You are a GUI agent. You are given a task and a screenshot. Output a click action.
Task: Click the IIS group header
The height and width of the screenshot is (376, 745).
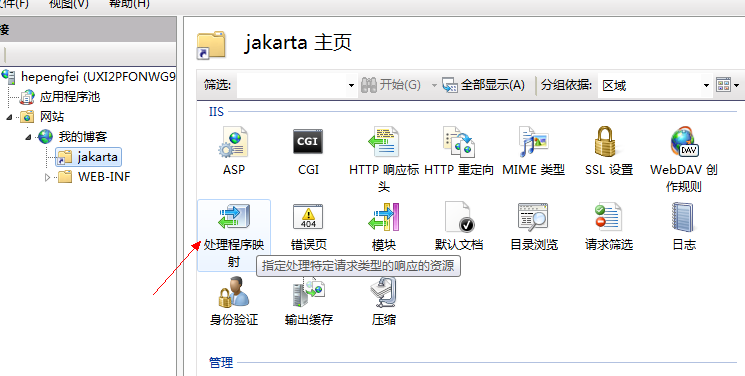click(x=216, y=112)
